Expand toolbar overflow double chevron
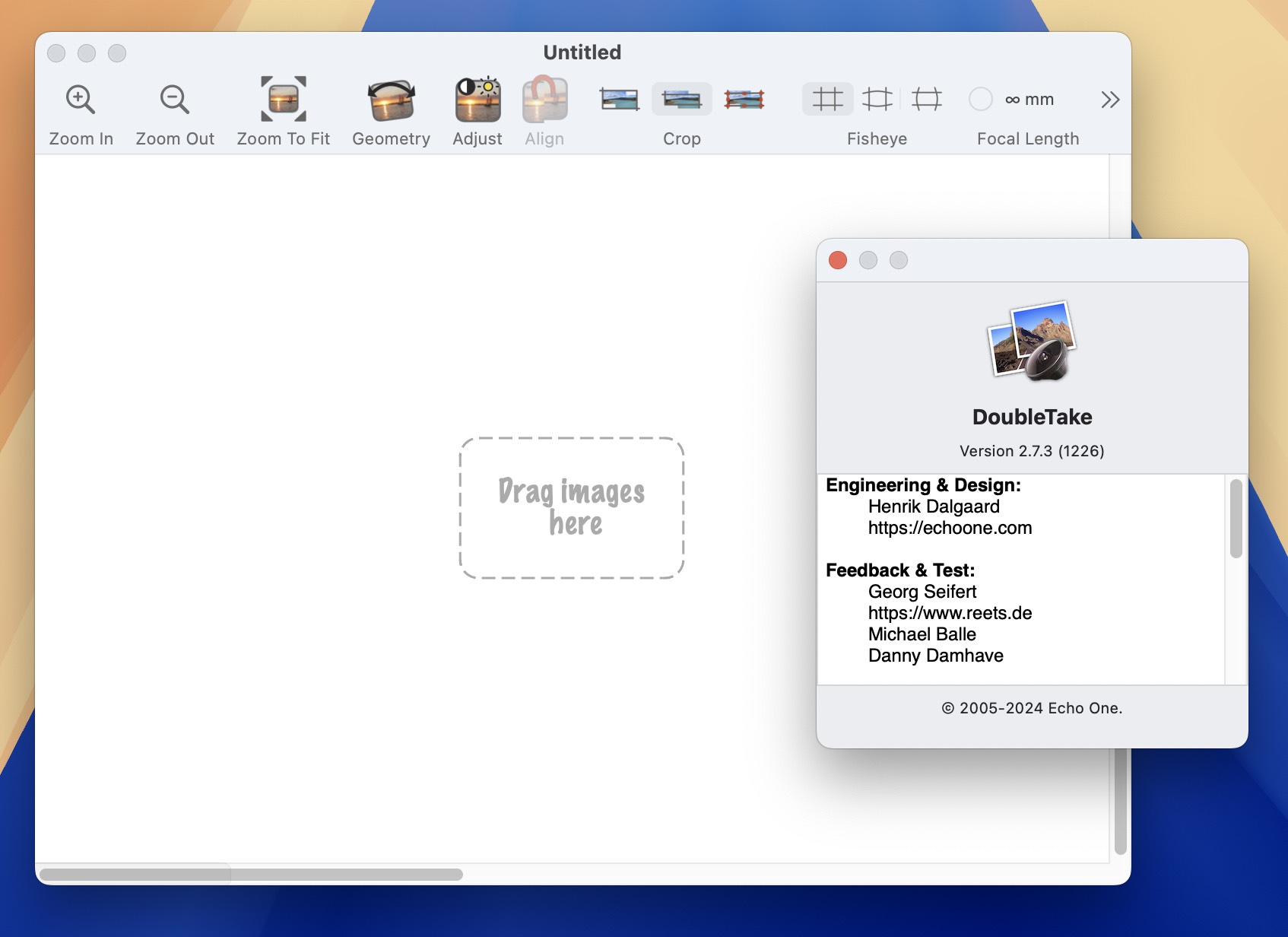 1110,100
